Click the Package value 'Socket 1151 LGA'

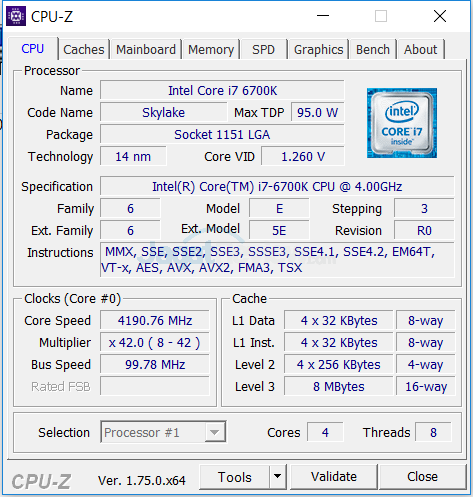pyautogui.click(x=222, y=134)
